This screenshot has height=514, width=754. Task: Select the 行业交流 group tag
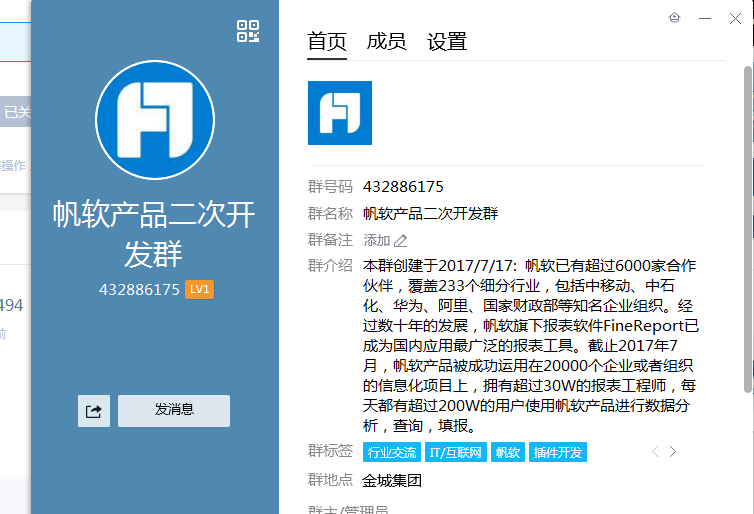click(392, 452)
